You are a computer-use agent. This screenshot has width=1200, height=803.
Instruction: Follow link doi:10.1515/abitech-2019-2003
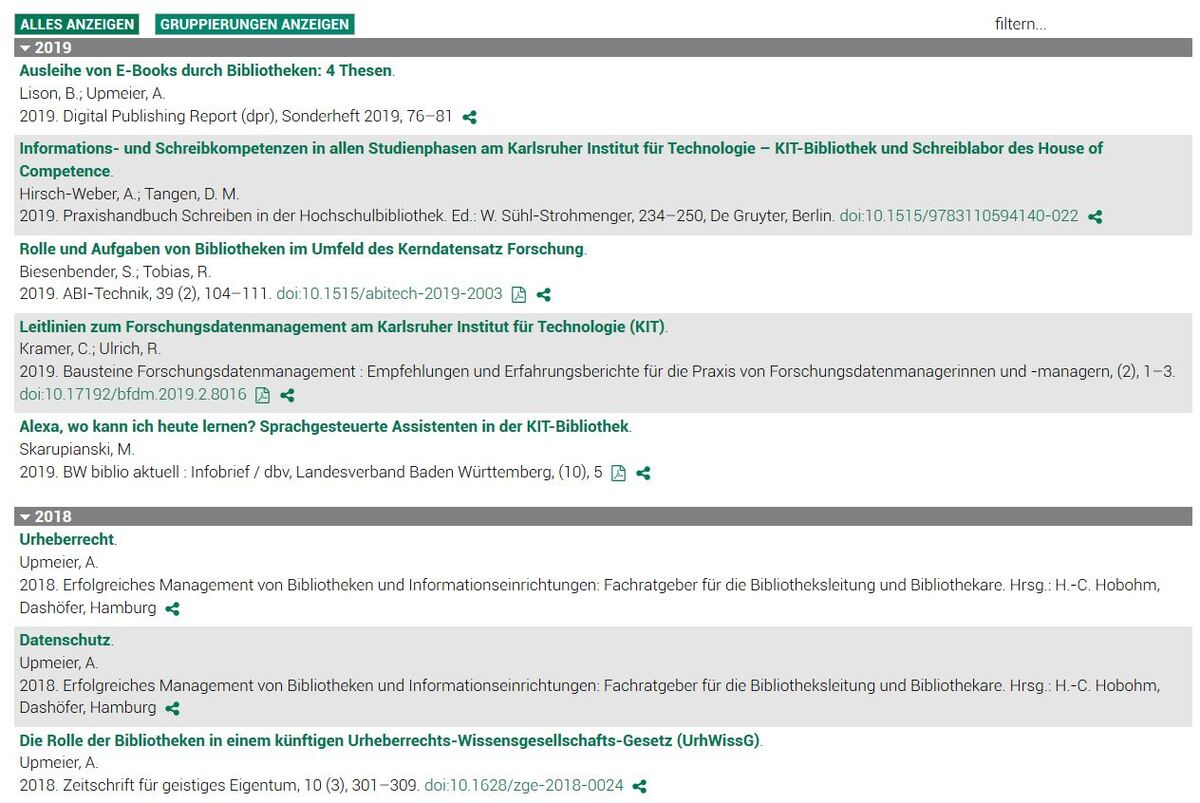(x=389, y=294)
